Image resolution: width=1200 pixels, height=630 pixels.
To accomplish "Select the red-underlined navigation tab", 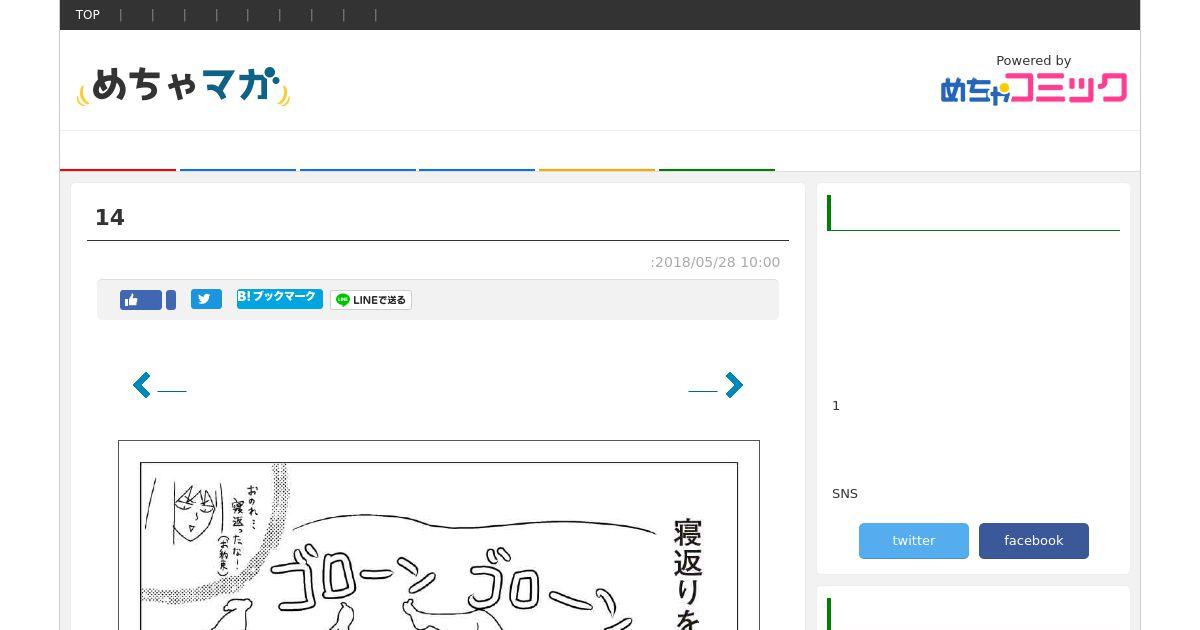I will (x=118, y=152).
